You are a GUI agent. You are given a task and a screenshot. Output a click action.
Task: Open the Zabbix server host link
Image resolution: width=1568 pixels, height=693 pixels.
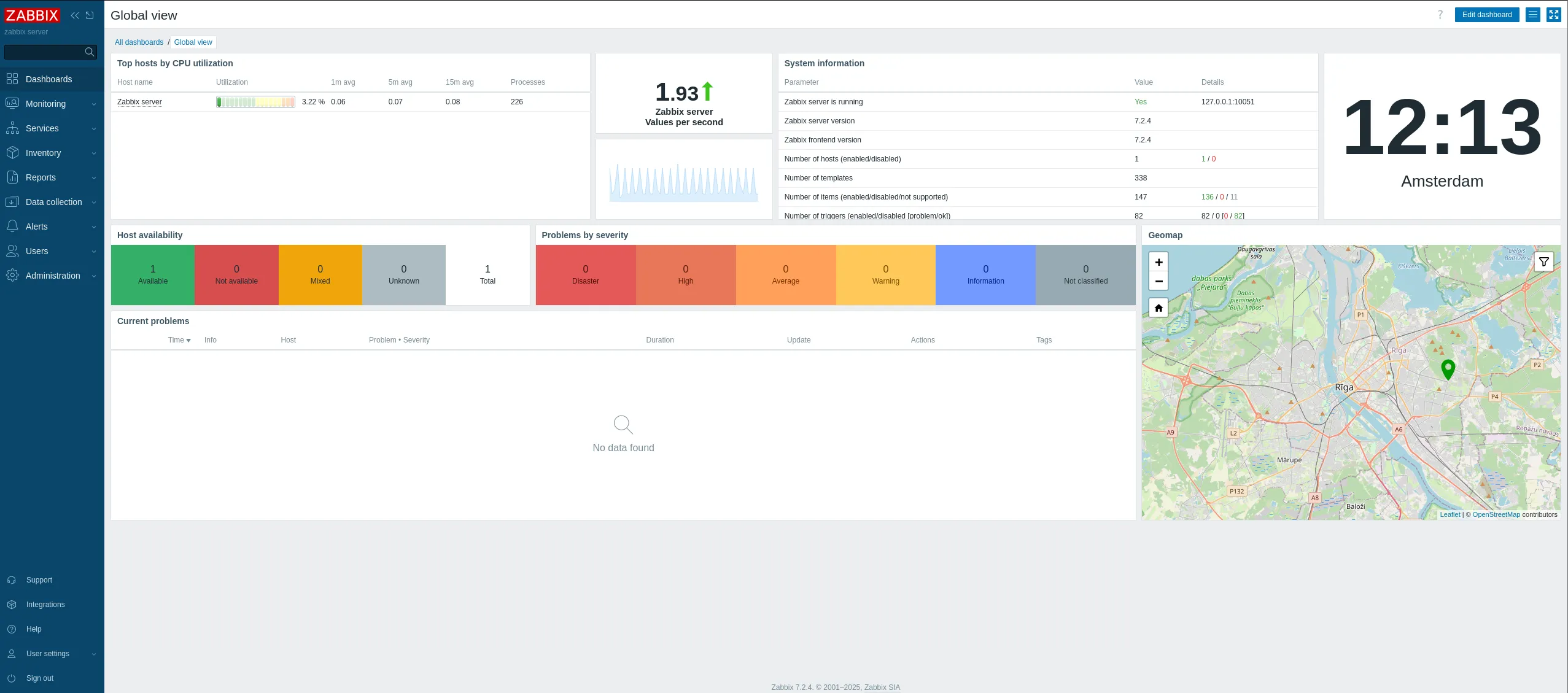tap(140, 102)
